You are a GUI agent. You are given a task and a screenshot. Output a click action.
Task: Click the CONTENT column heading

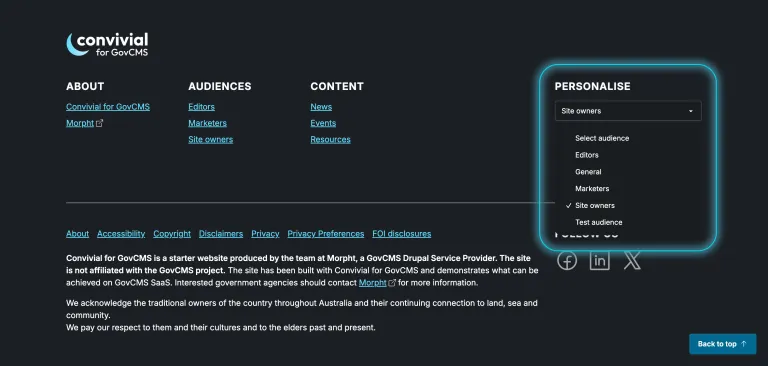pyautogui.click(x=337, y=86)
